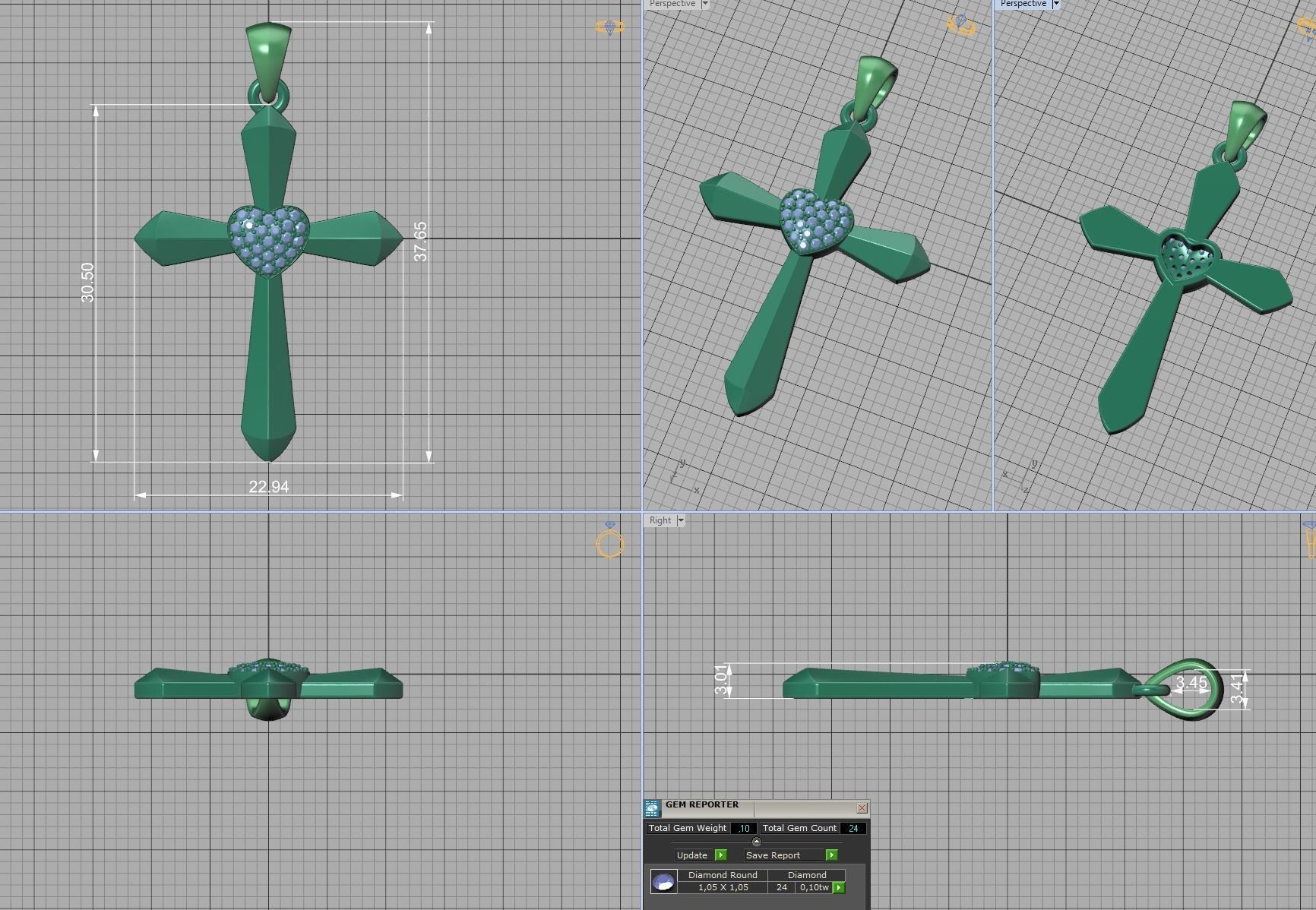Expand the Right viewport dropdown arrow
The height and width of the screenshot is (910, 1316).
(681, 520)
